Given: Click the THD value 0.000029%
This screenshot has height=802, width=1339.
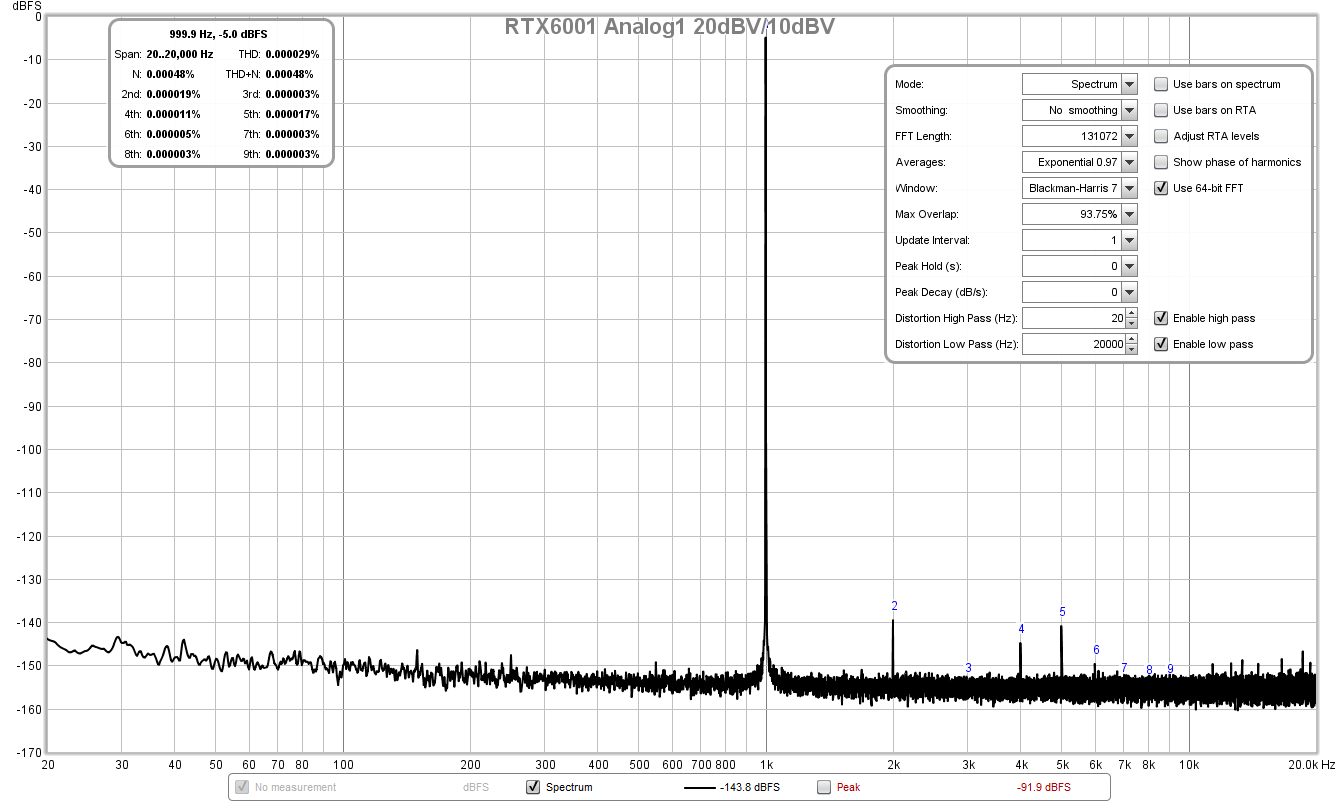Looking at the screenshot, I should pos(292,54).
